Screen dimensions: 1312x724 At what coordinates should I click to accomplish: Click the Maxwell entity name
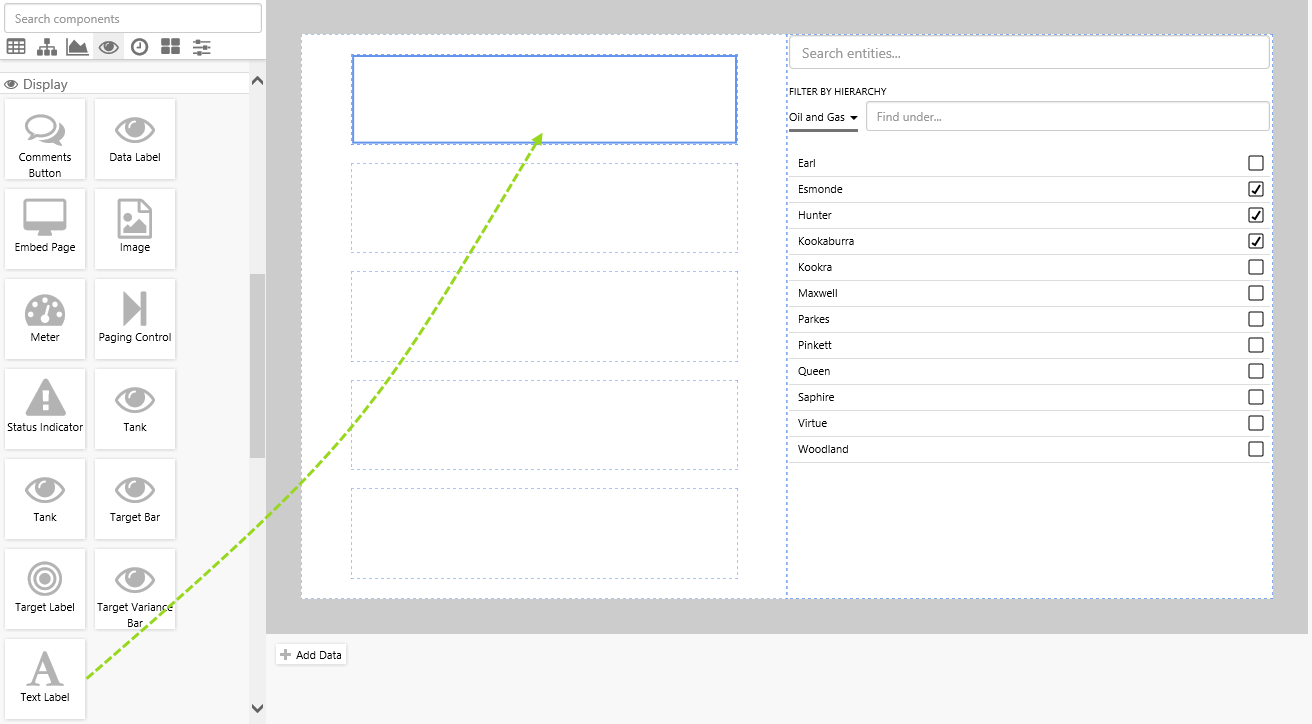click(818, 293)
